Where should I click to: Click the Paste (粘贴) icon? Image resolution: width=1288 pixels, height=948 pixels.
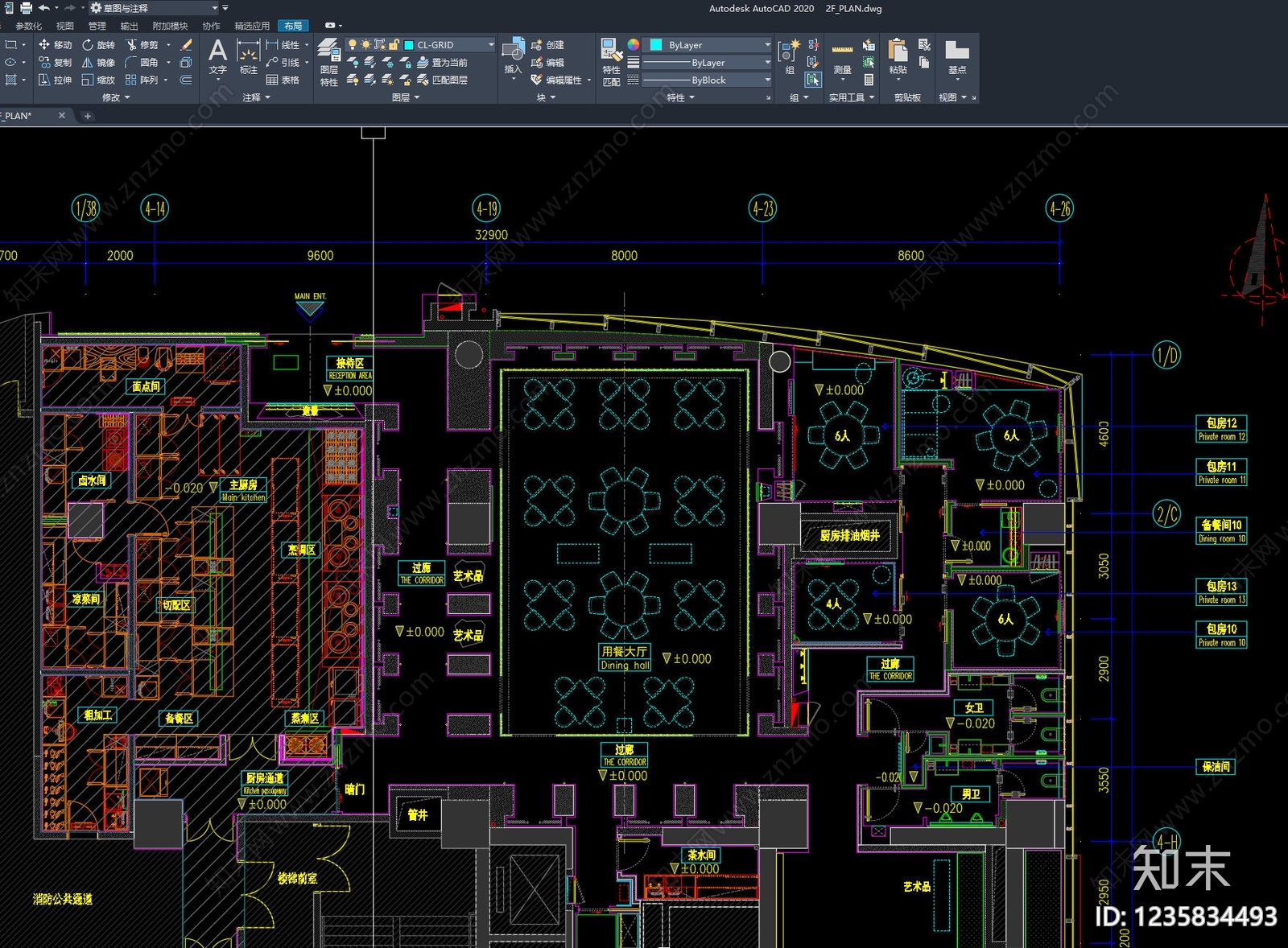pos(898,57)
